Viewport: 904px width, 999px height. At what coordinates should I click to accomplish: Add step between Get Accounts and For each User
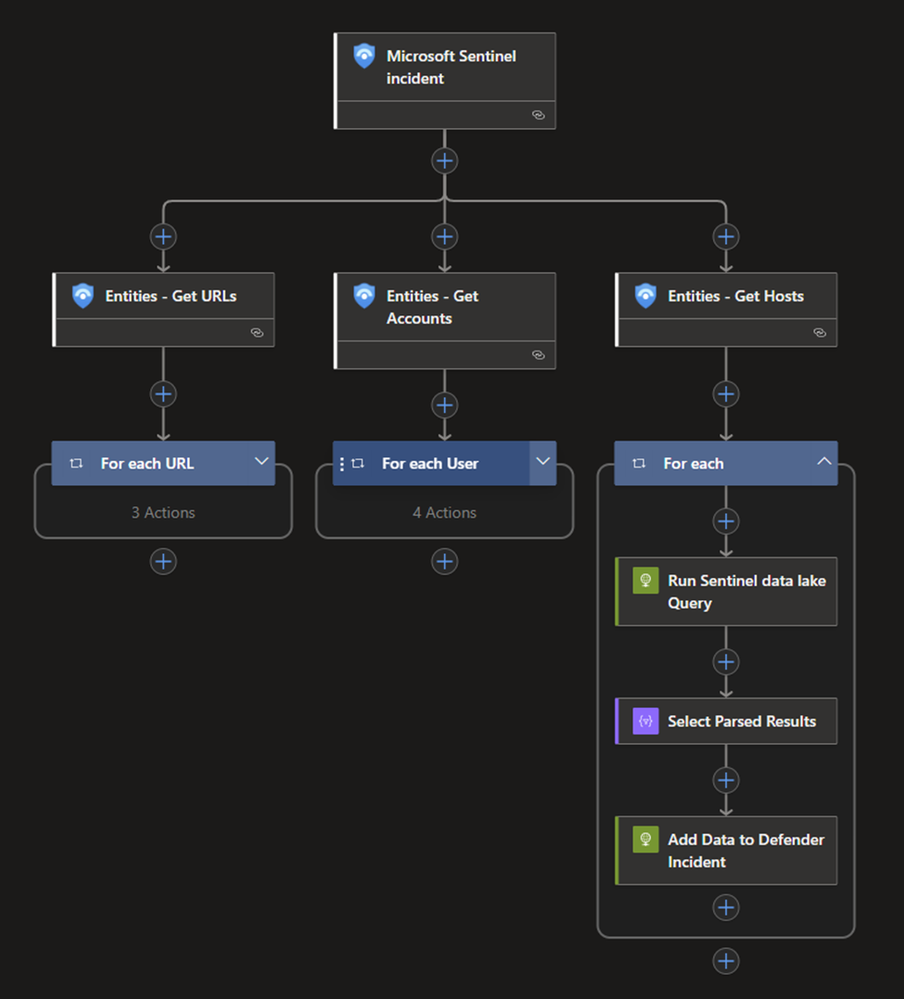point(445,405)
